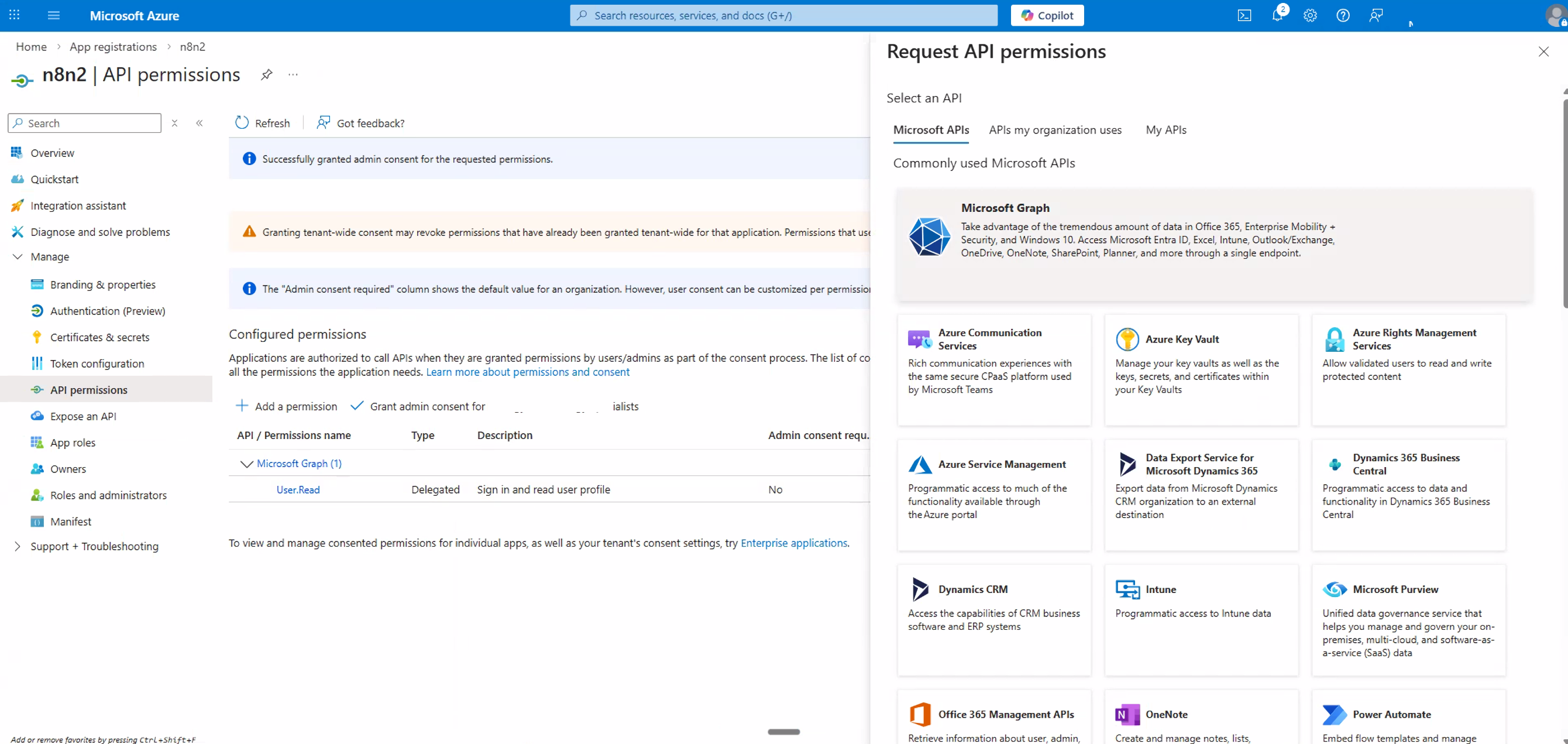1568x744 pixels.
Task: Open portal settings gear
Action: pos(1310,15)
